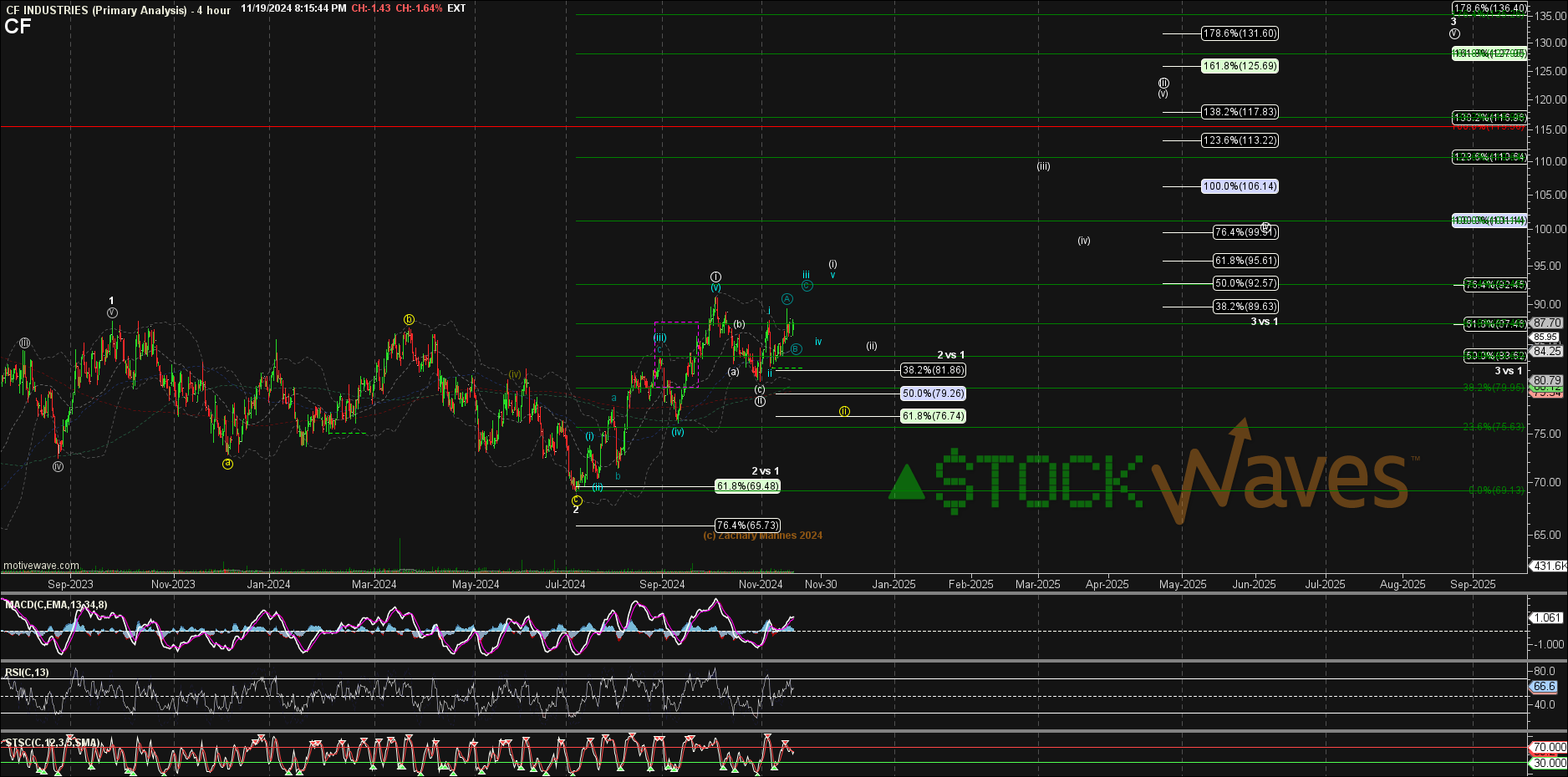
Task: Select the circled A wave label
Action: [x=787, y=299]
